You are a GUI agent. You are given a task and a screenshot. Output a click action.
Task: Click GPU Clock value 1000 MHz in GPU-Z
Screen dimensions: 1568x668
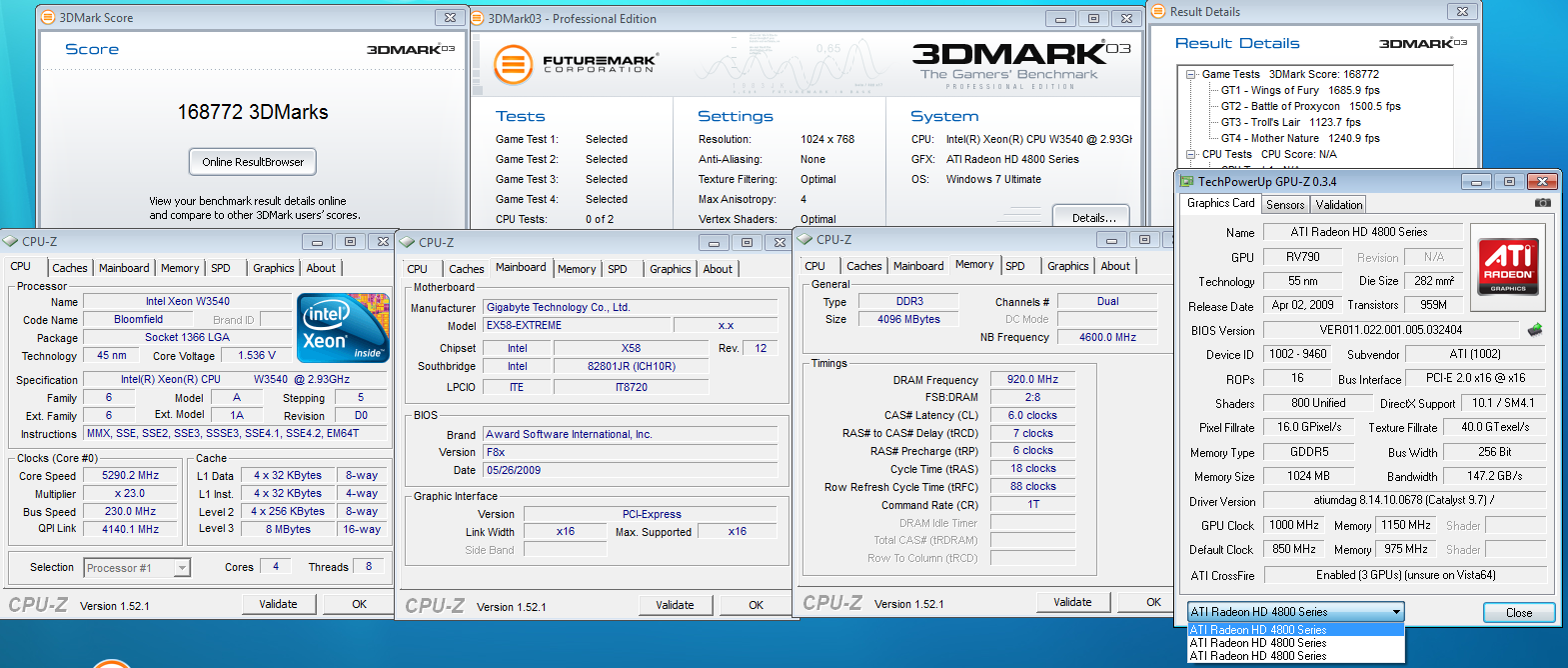[x=1294, y=525]
